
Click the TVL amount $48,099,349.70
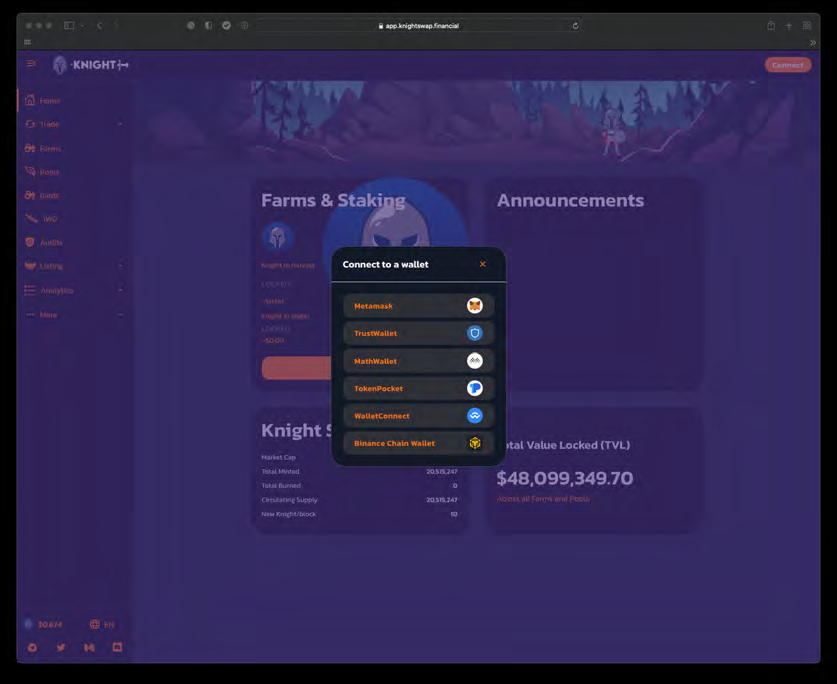565,478
